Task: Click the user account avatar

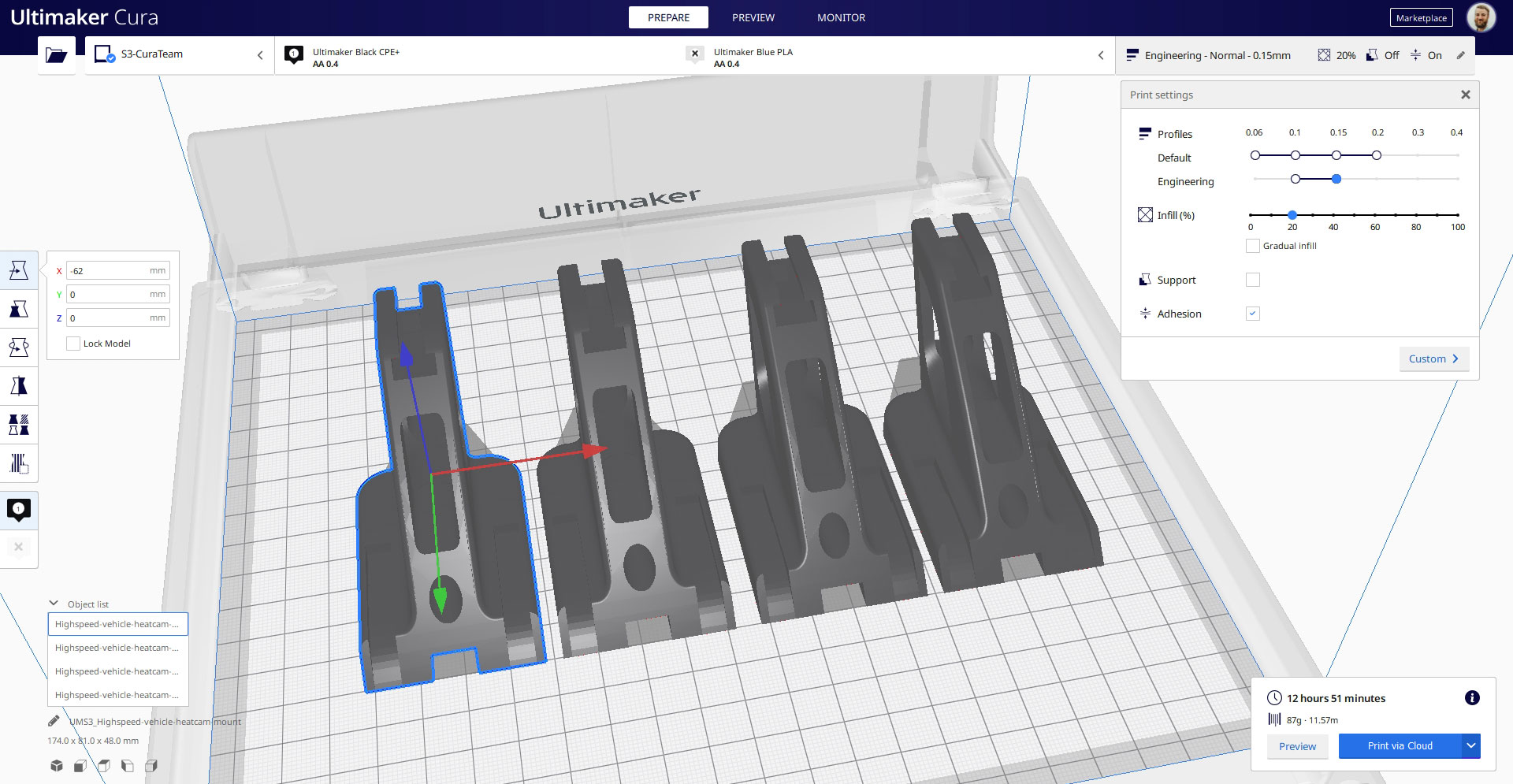Action: [1481, 17]
